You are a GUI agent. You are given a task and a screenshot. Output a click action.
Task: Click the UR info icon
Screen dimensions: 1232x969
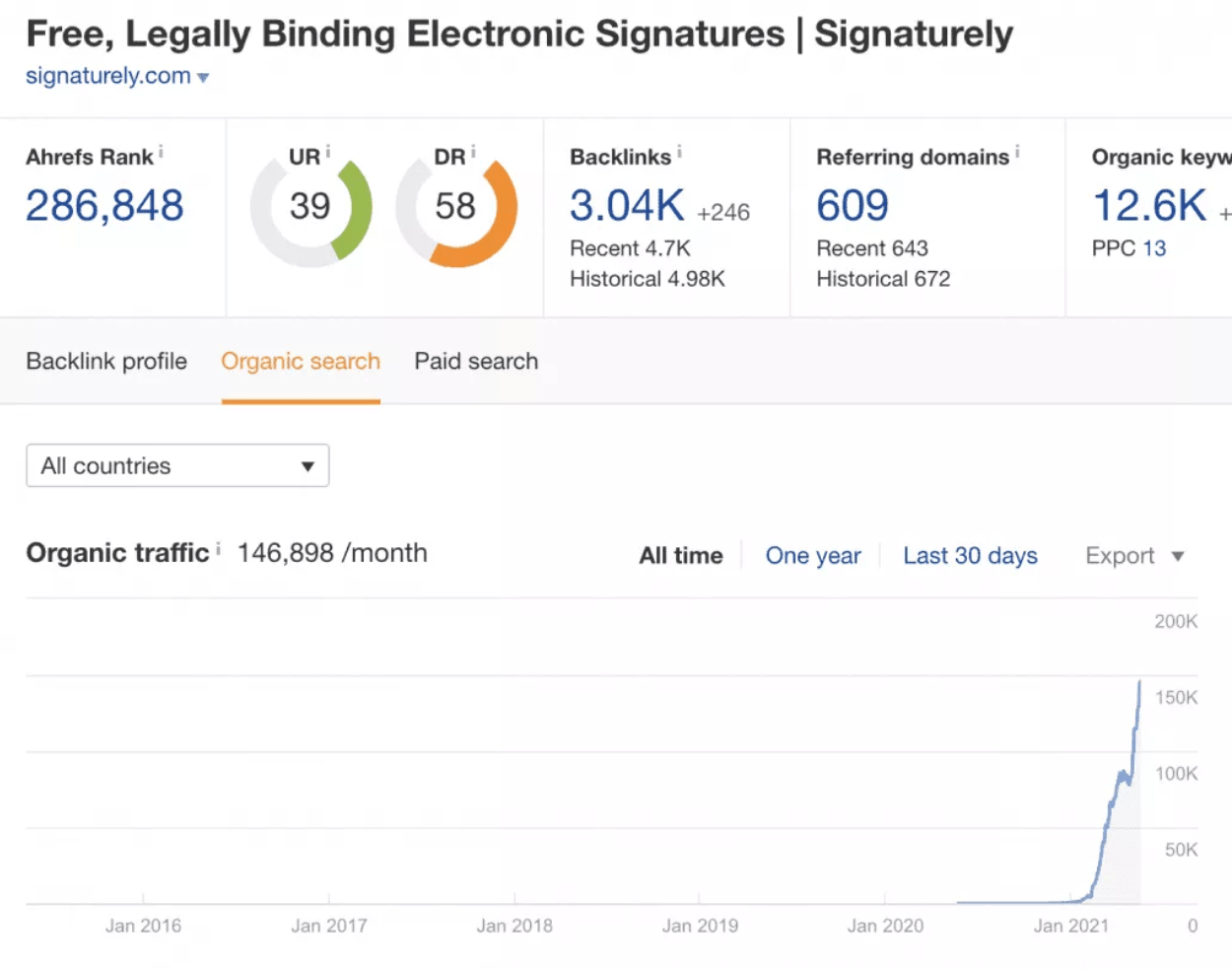tap(328, 152)
